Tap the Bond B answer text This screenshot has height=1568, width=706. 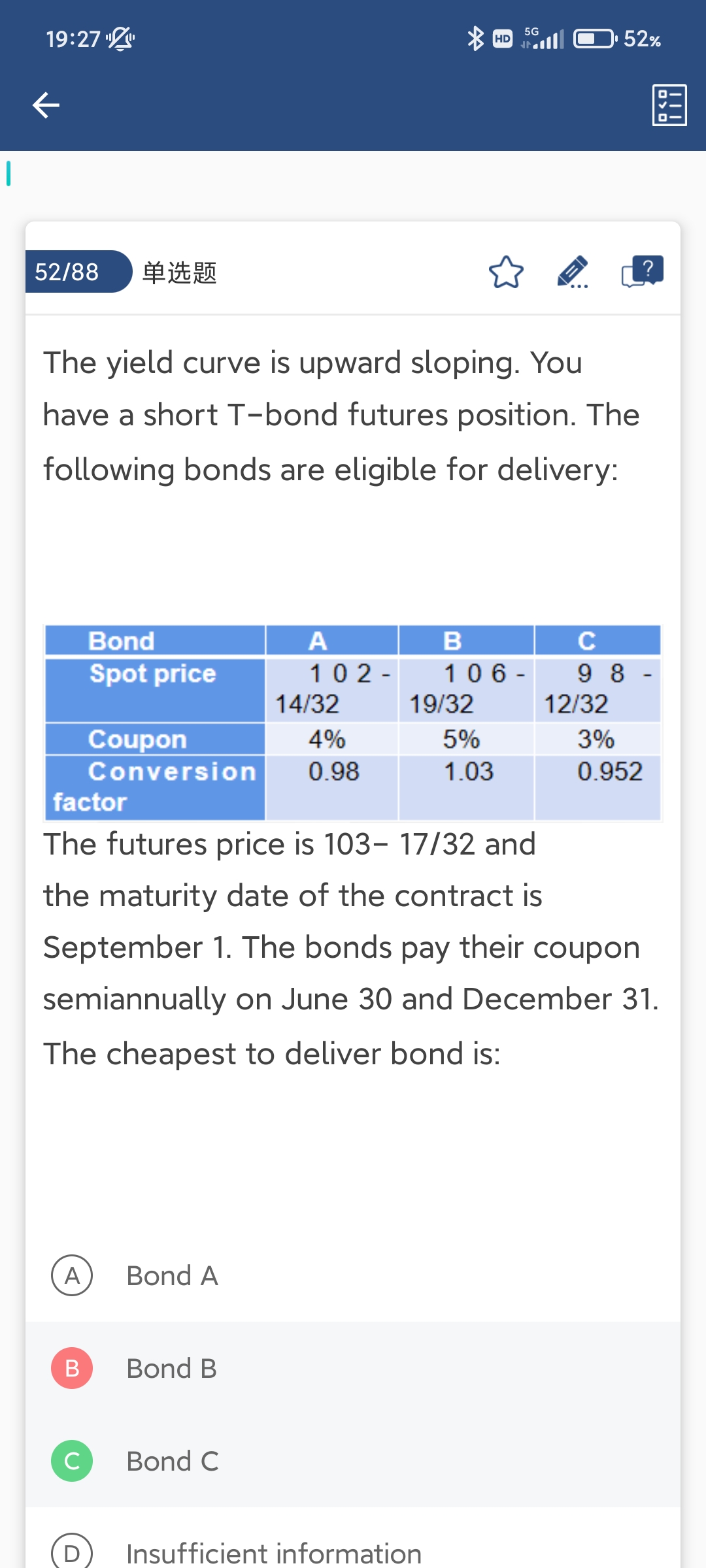[171, 1368]
